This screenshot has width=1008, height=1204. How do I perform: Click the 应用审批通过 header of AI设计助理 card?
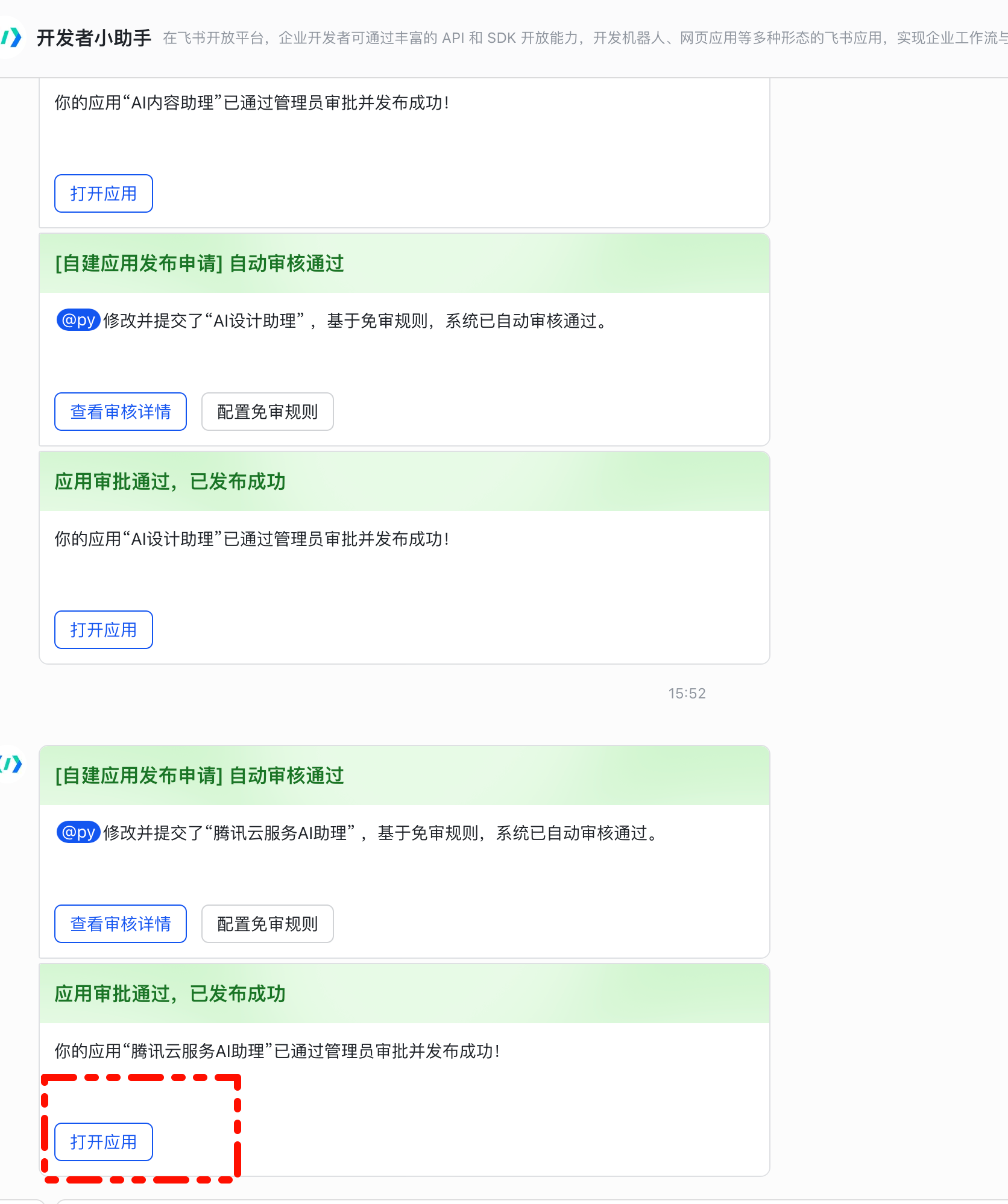coord(169,481)
